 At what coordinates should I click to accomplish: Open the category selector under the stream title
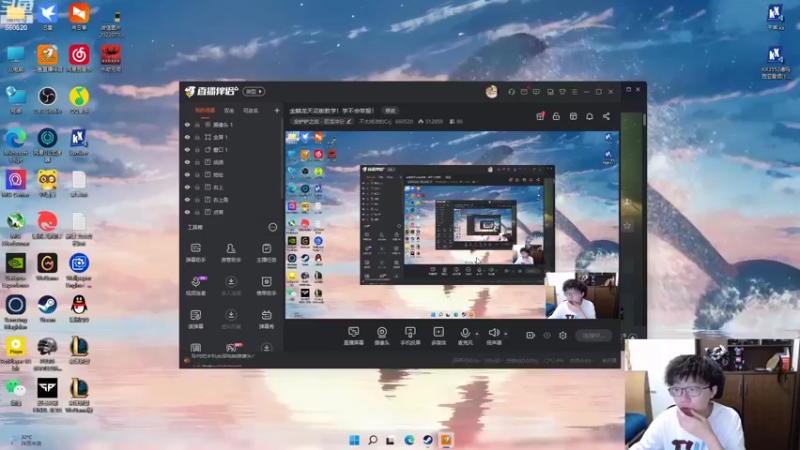pos(322,121)
